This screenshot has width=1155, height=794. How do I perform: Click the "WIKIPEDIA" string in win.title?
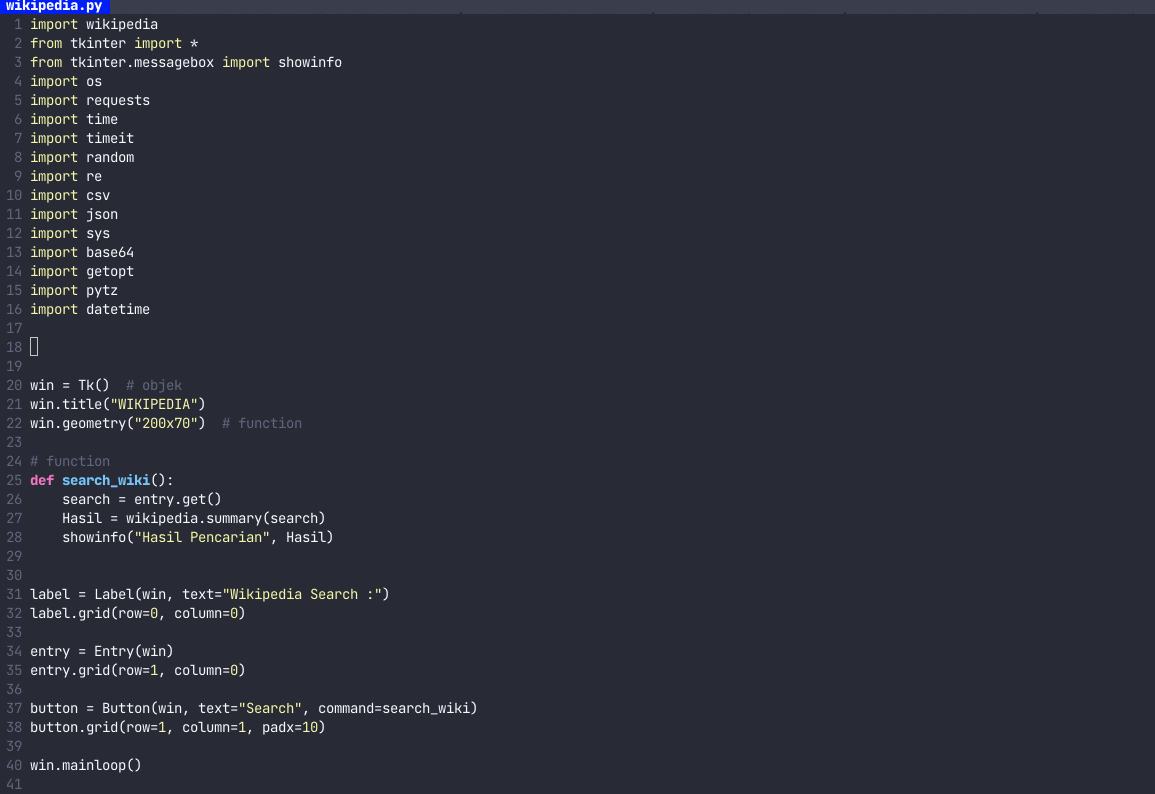click(x=154, y=404)
